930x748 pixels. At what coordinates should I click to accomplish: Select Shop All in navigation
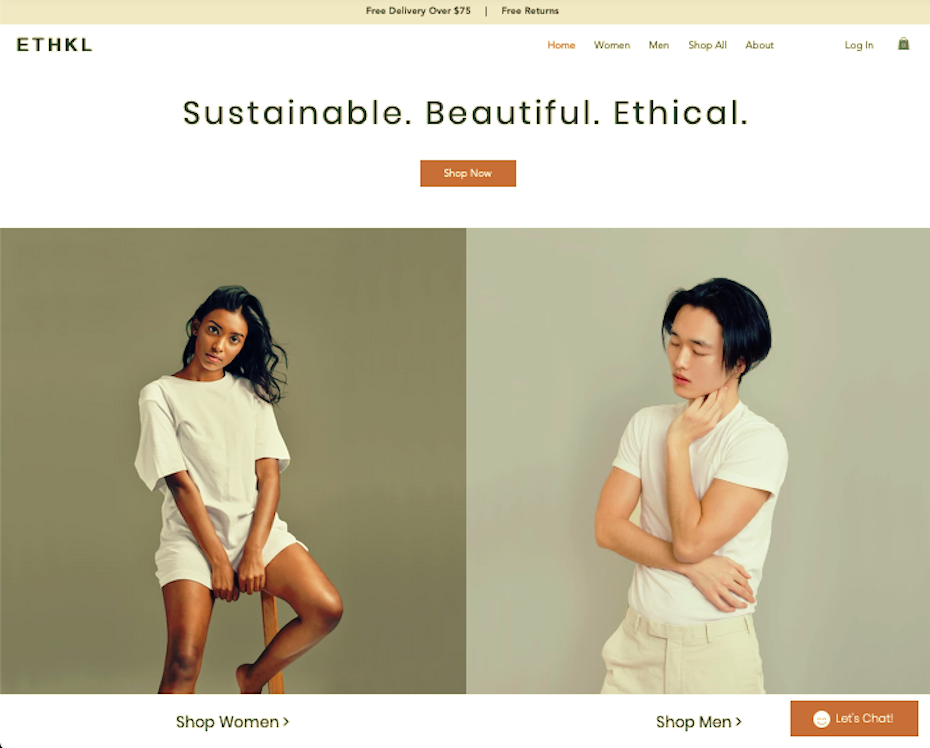[x=707, y=45]
